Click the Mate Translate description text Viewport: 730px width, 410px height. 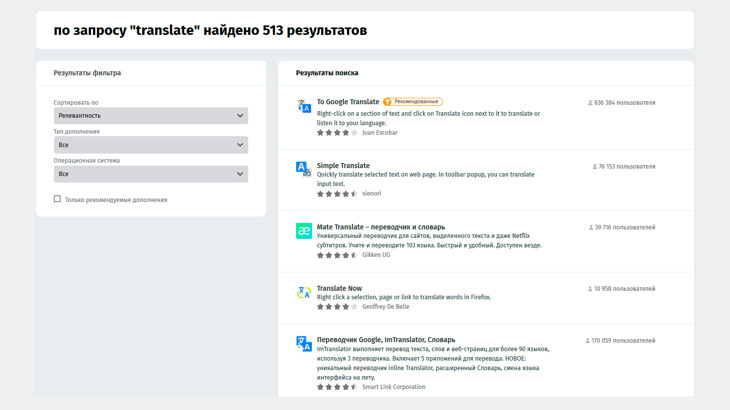(x=429, y=241)
